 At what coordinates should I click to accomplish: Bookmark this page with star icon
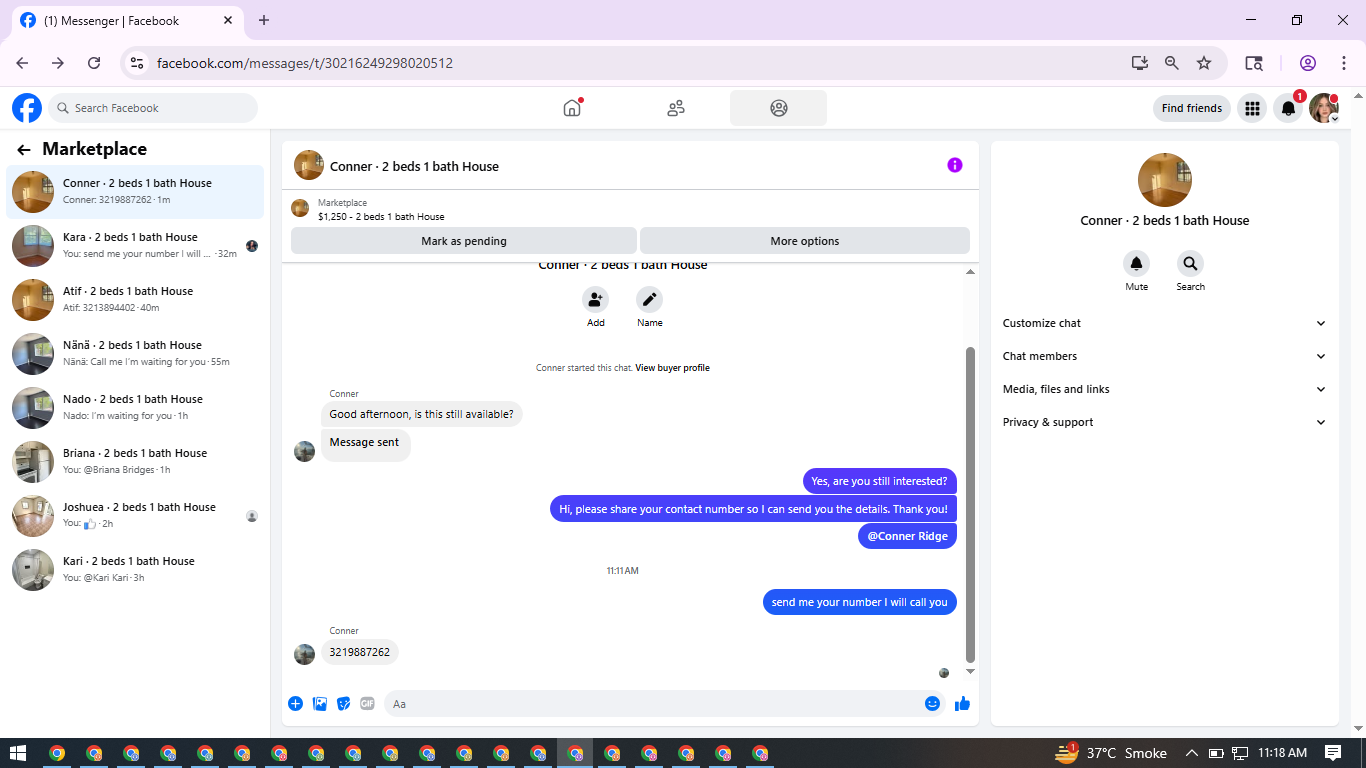pyautogui.click(x=1204, y=63)
